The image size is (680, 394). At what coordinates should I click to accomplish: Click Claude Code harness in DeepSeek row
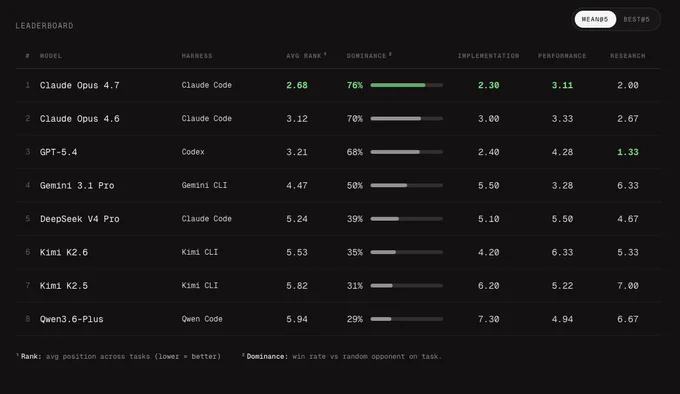(x=206, y=219)
